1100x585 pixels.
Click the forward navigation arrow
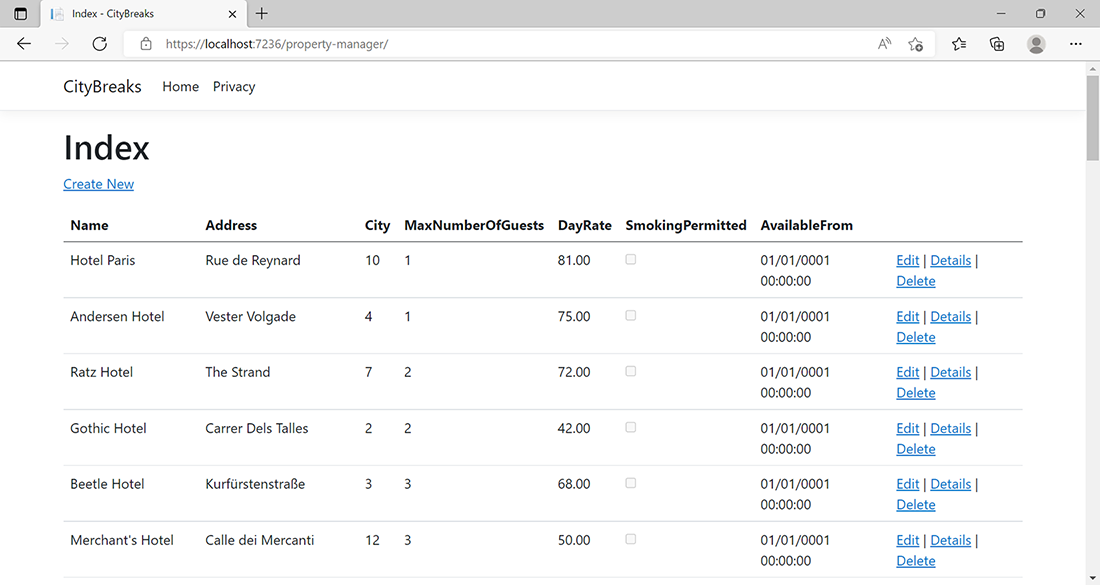pyautogui.click(x=62, y=43)
